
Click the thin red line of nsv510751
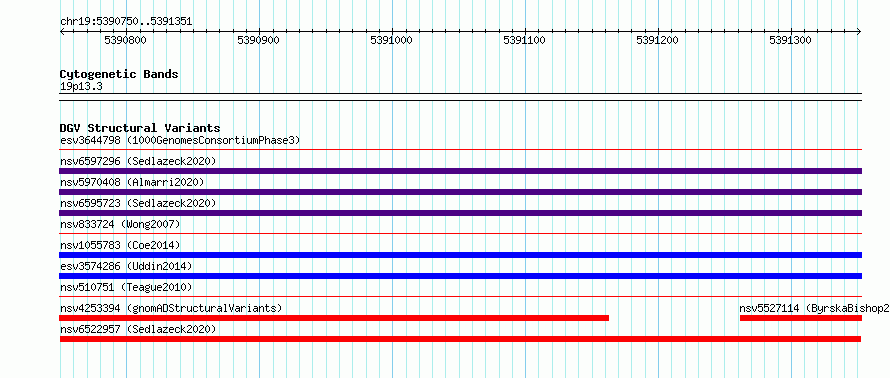[461, 297]
